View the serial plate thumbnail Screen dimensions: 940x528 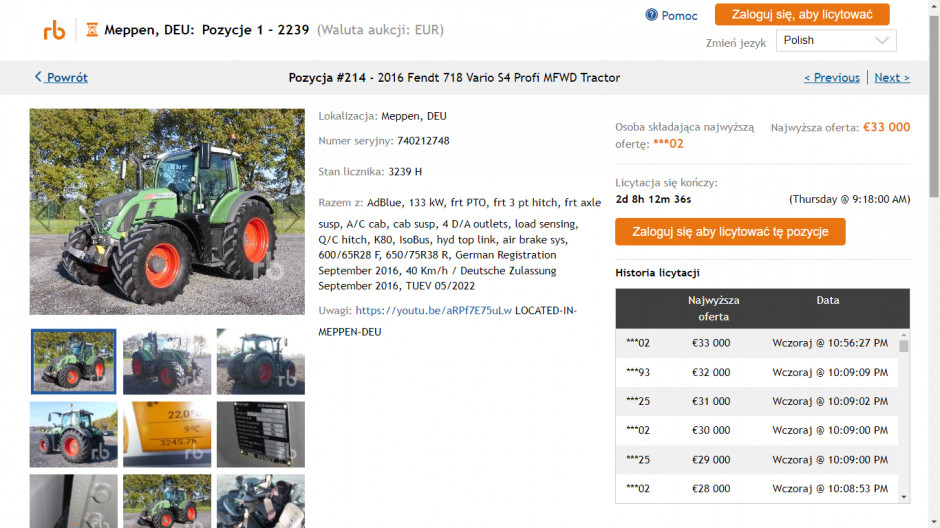(260, 434)
